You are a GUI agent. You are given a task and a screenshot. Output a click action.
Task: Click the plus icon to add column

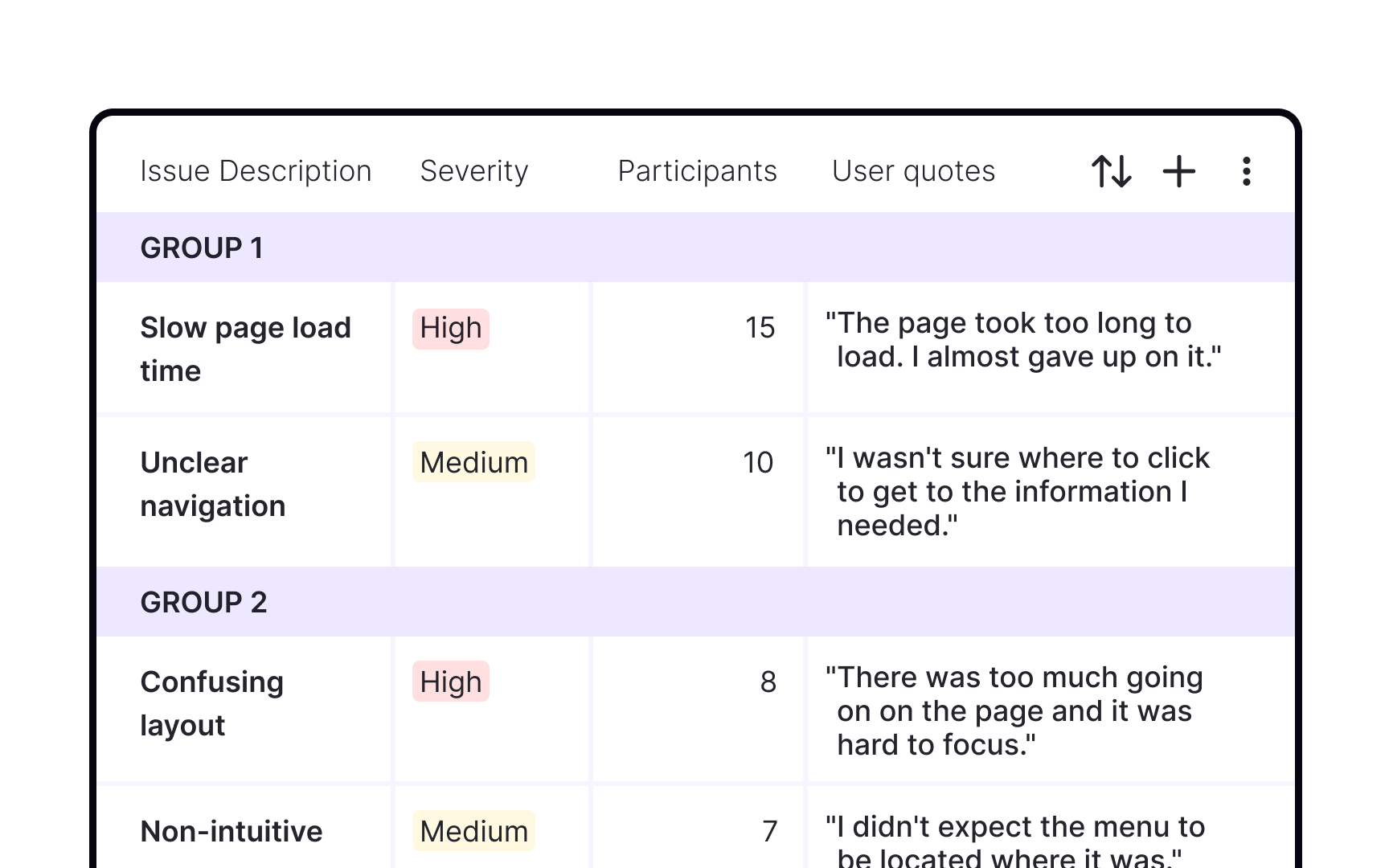1178,171
